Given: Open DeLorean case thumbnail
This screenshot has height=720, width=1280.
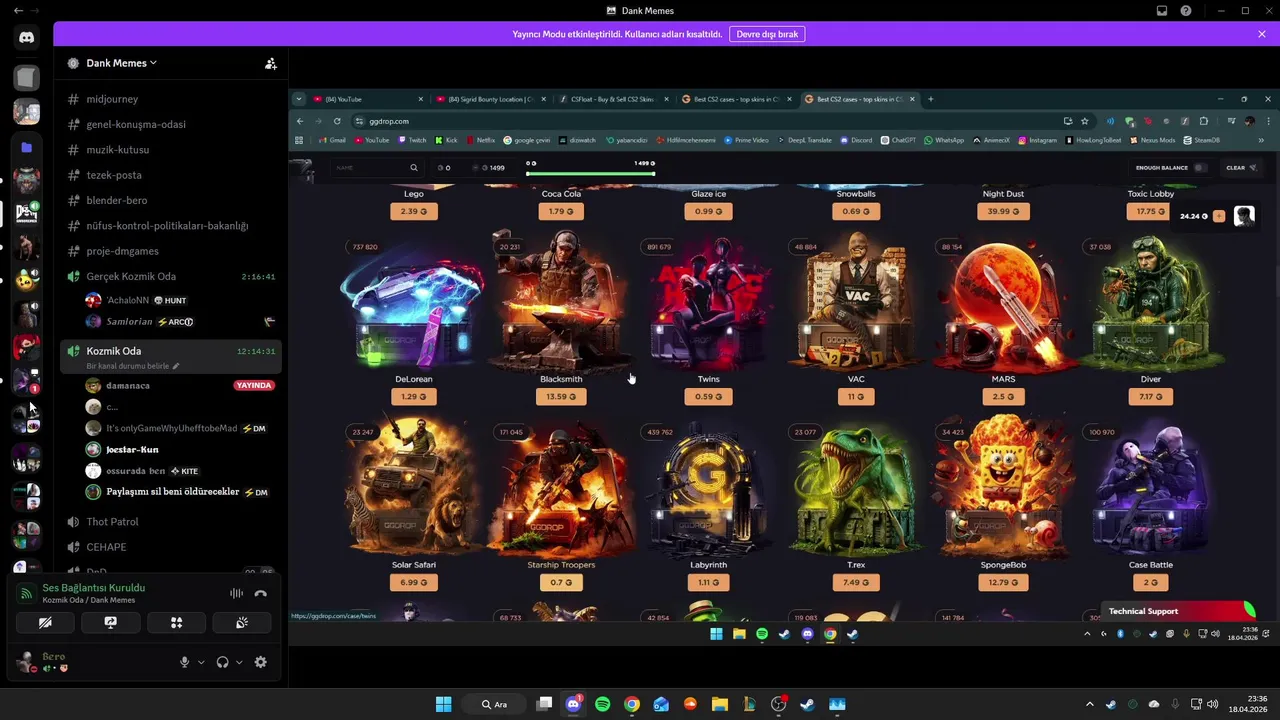Looking at the screenshot, I should (x=414, y=305).
